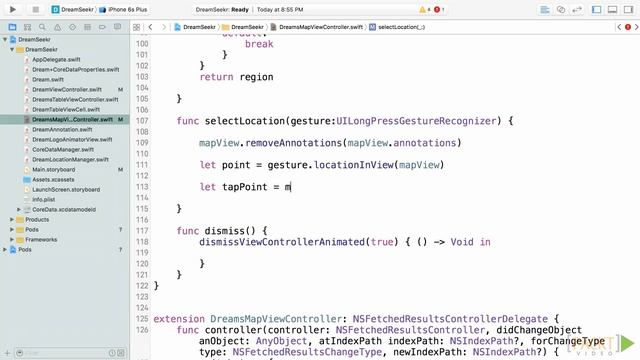Image resolution: width=640 pixels, height=360 pixels.
Task: Open the red error indicator in the activity bar
Action: [x=439, y=9]
